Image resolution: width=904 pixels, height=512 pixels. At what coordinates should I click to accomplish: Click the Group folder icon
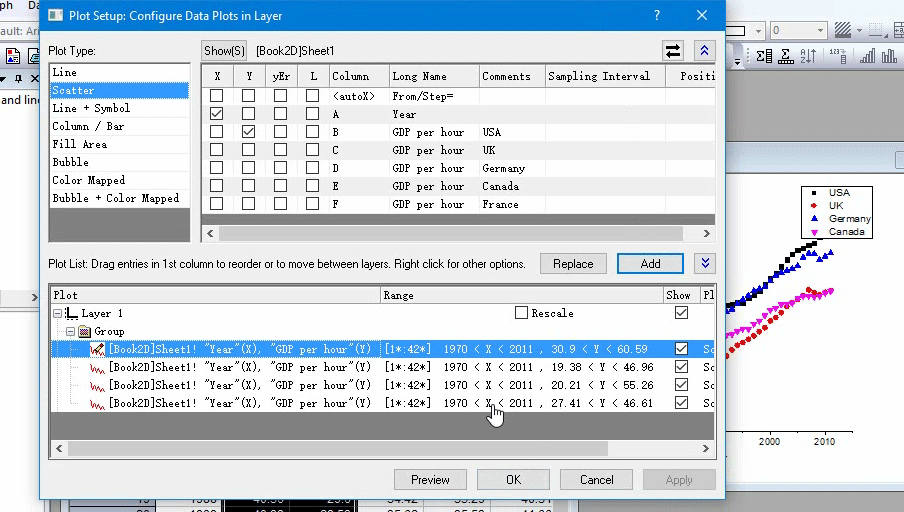[x=84, y=331]
